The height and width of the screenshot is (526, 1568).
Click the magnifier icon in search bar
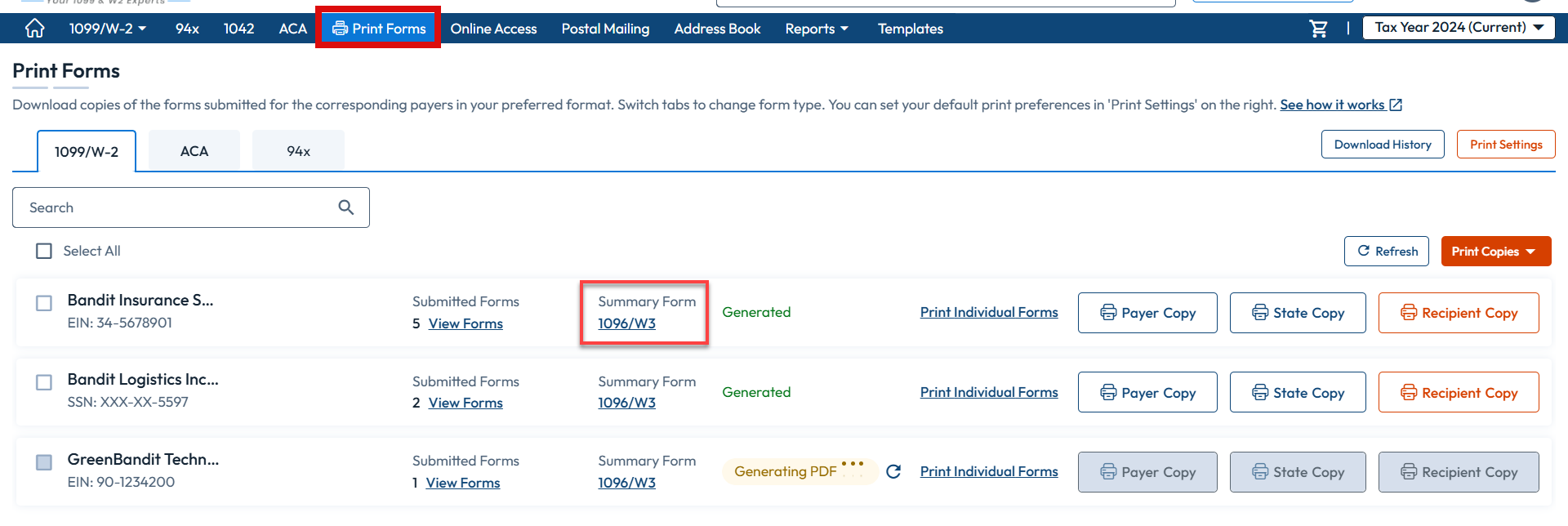tap(345, 207)
